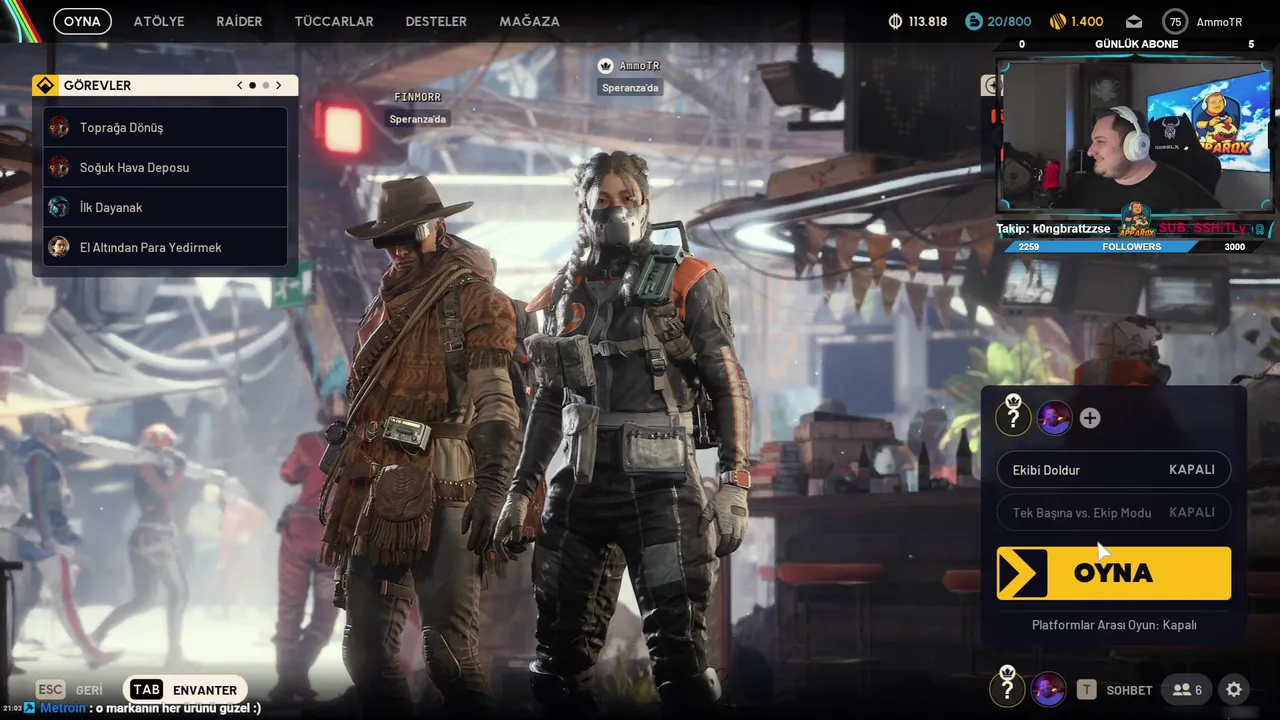
Task: Add a squad member with plus icon
Action: (1090, 418)
